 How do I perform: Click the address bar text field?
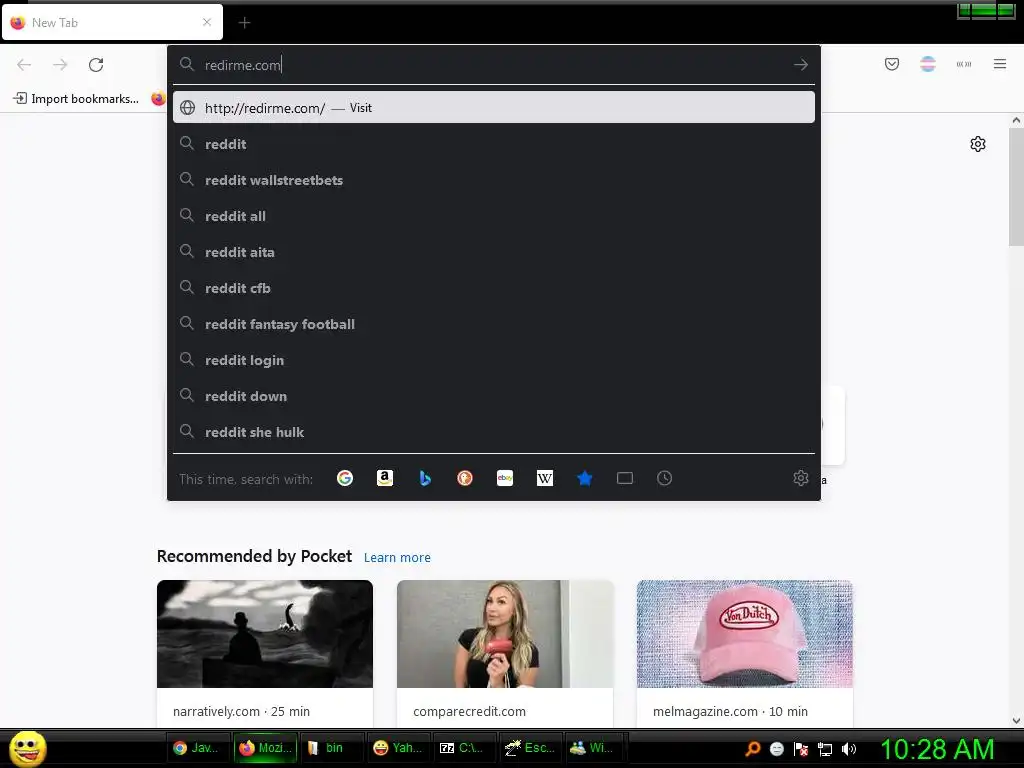493,65
